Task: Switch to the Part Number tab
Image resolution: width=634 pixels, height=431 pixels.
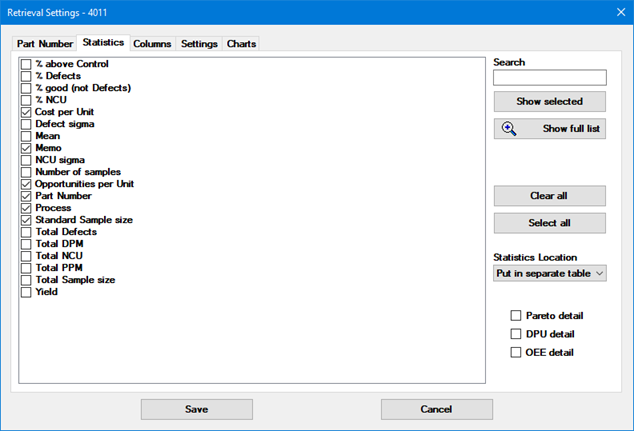Action: coord(45,44)
